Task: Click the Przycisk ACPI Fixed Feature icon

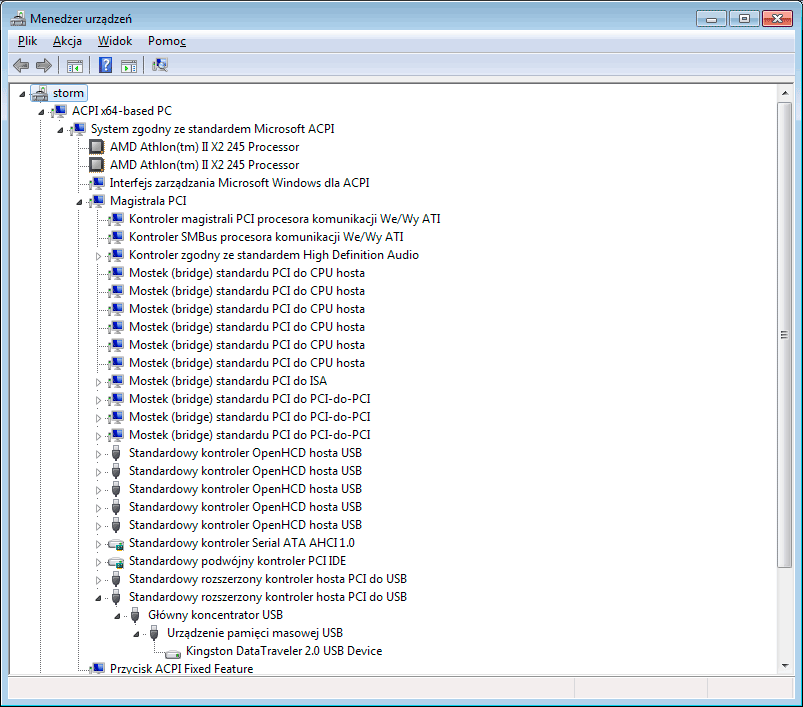Action: click(97, 669)
